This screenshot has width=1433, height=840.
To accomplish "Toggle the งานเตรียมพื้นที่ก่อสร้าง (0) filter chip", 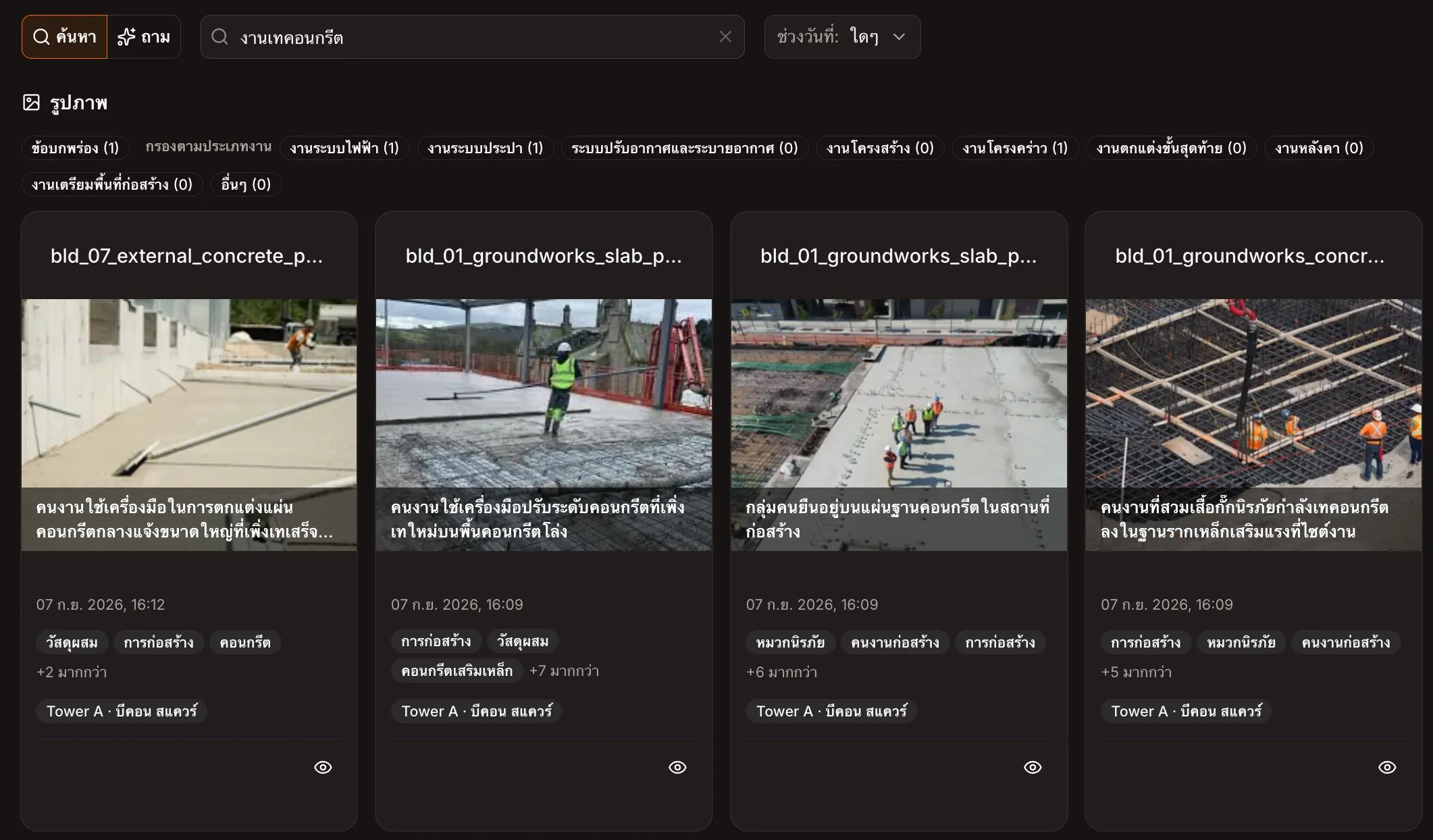I will [x=112, y=184].
